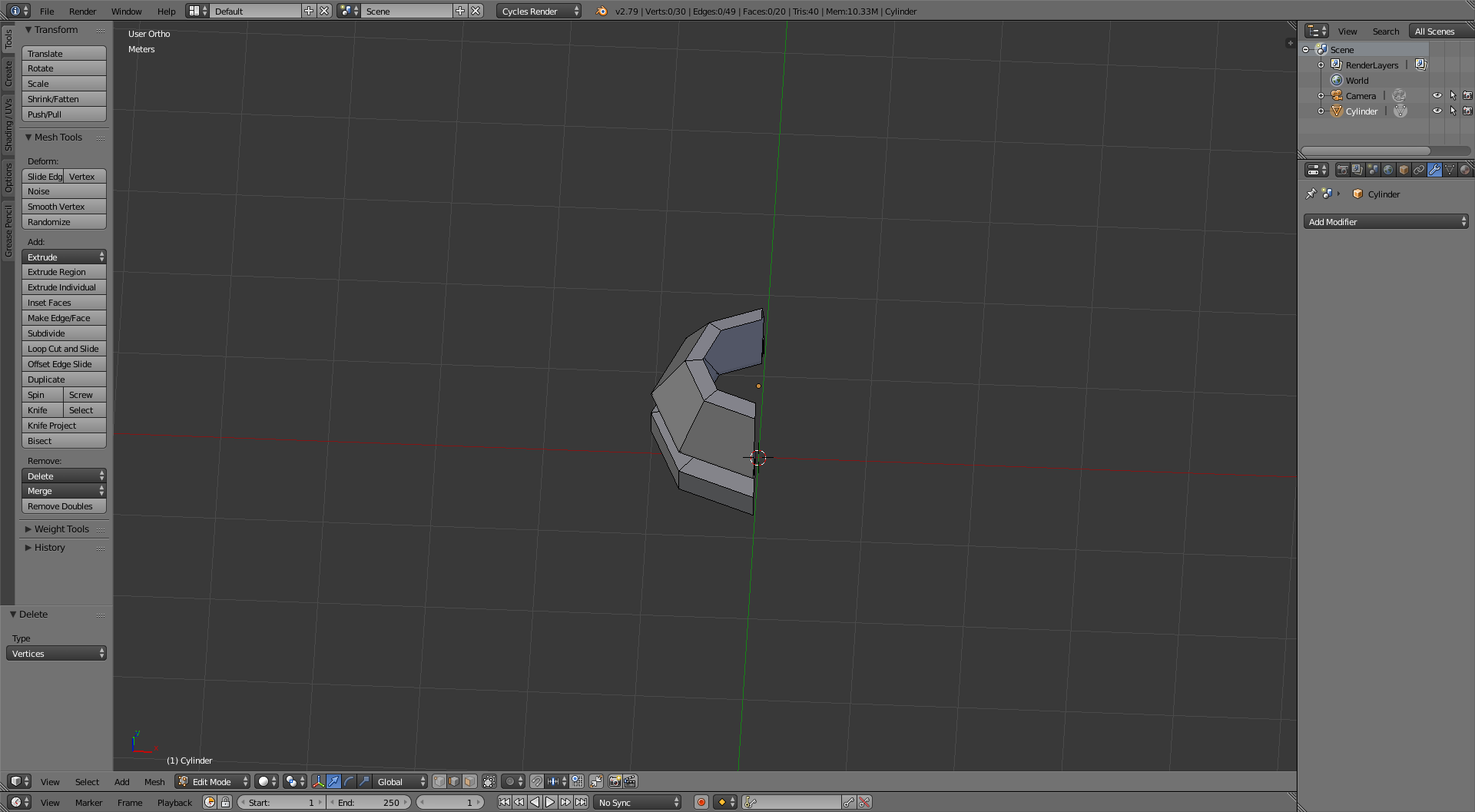Open the Object properties tab cube icon

[x=1404, y=170]
